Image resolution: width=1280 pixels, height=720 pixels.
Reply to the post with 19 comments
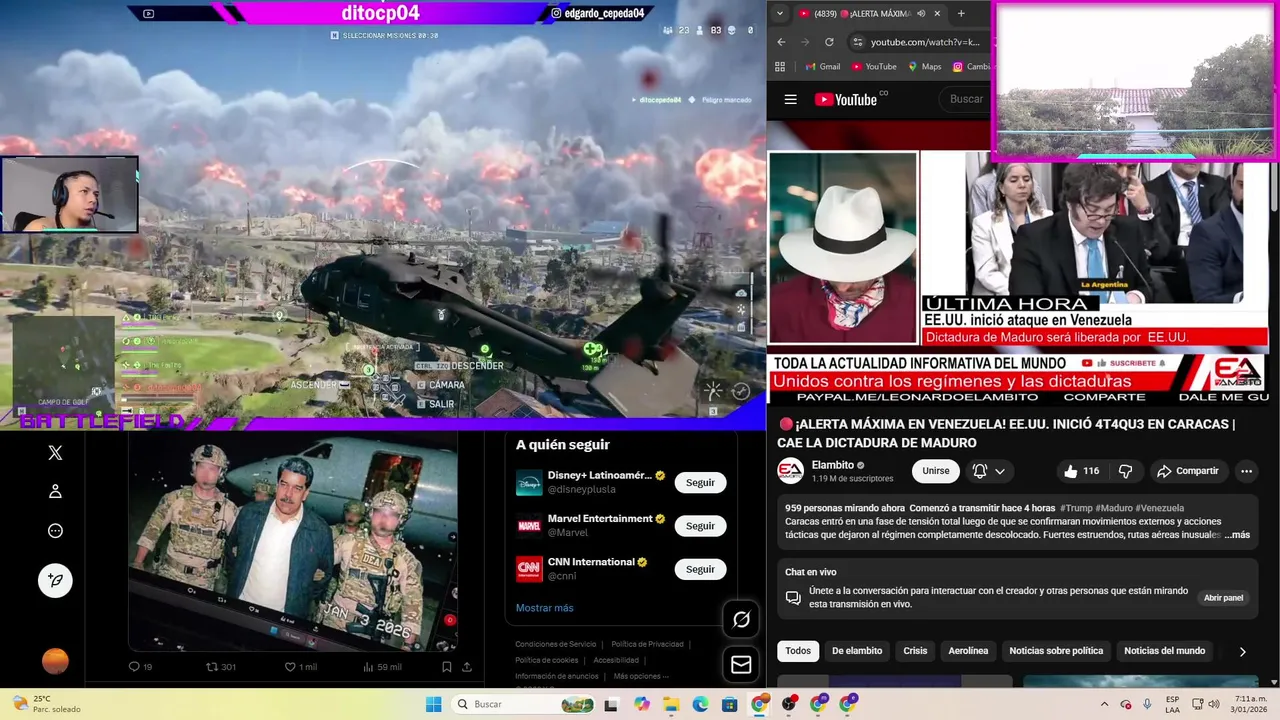click(140, 667)
